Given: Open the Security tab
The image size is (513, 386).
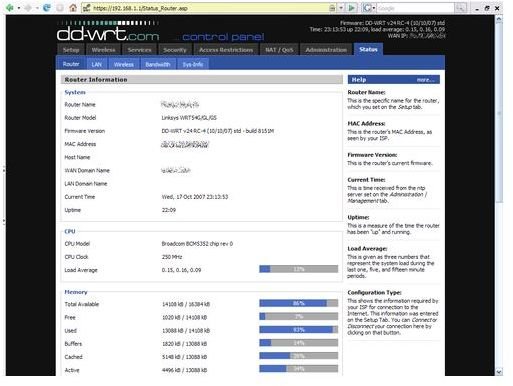Looking at the screenshot, I should pos(175,50).
